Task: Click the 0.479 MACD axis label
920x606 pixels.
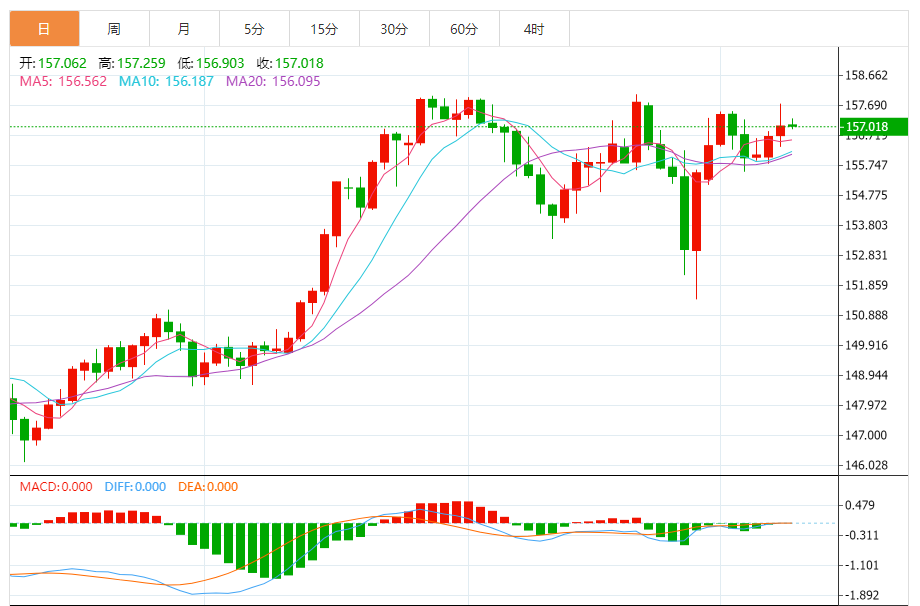Action: (860, 505)
